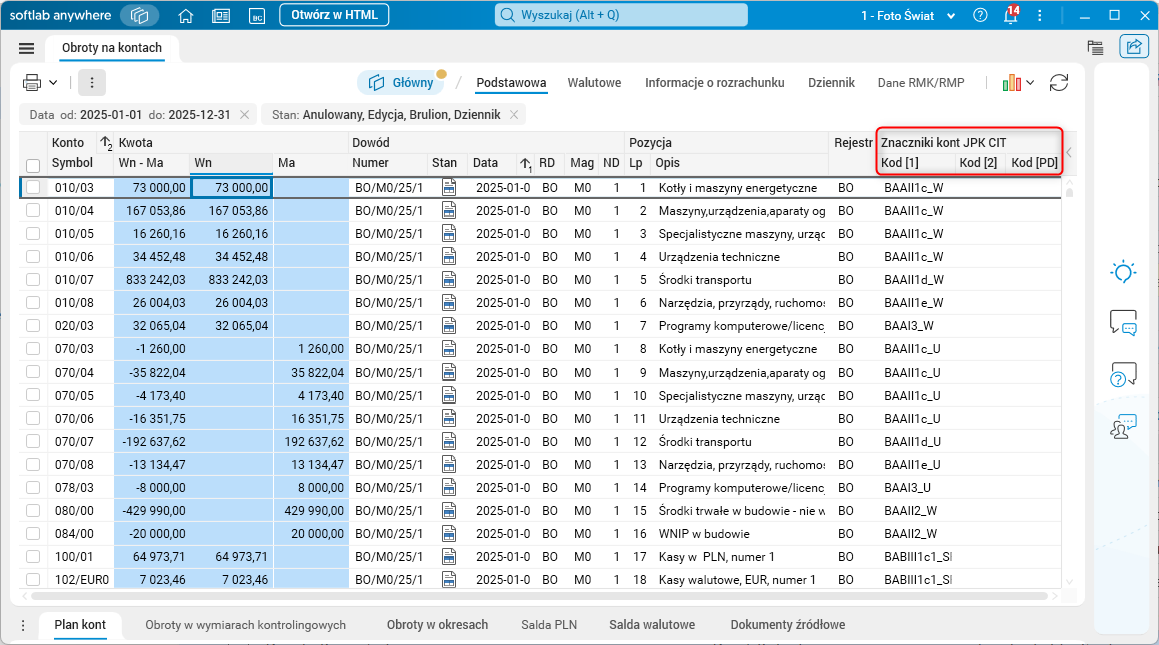Click the share/export icon top right
This screenshot has height=645, width=1159.
tap(1133, 47)
